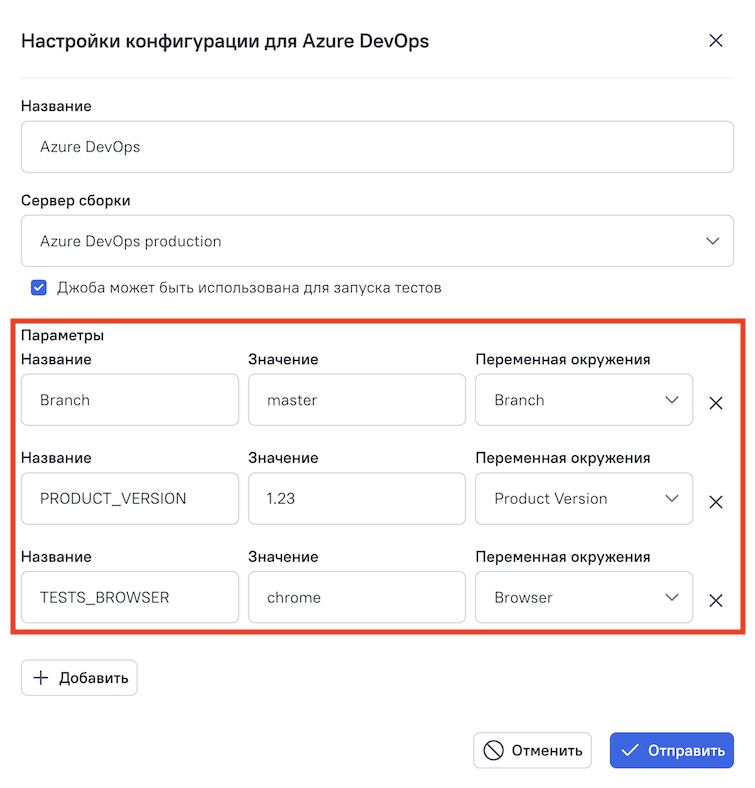Uncheck the job can run tests checkbox
Screen dimensions: 755x788
[x=39, y=288]
